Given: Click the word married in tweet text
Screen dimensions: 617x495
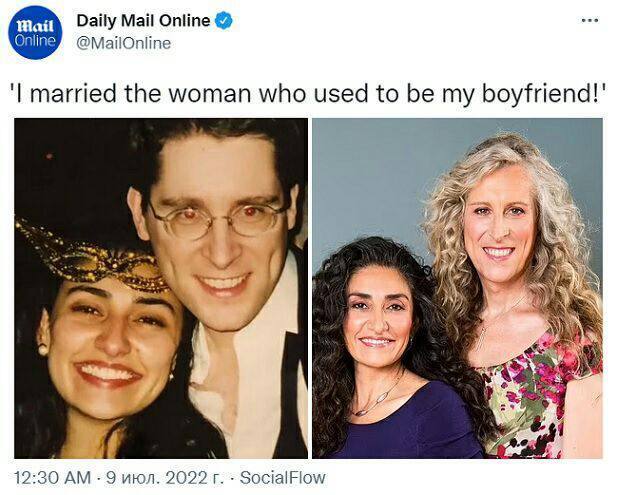Looking at the screenshot, I should coord(73,94).
